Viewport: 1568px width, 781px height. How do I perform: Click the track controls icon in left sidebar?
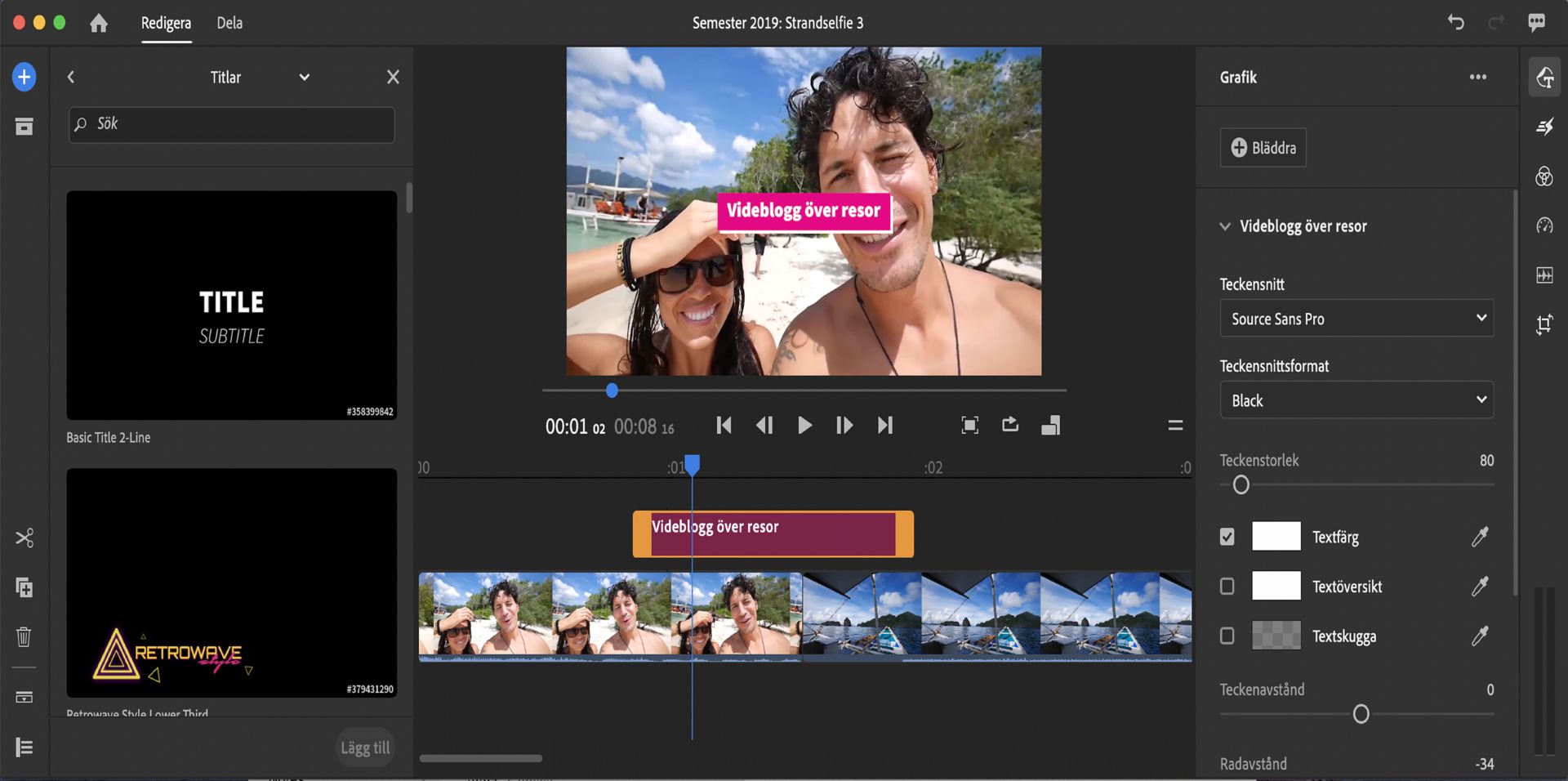pos(24,697)
